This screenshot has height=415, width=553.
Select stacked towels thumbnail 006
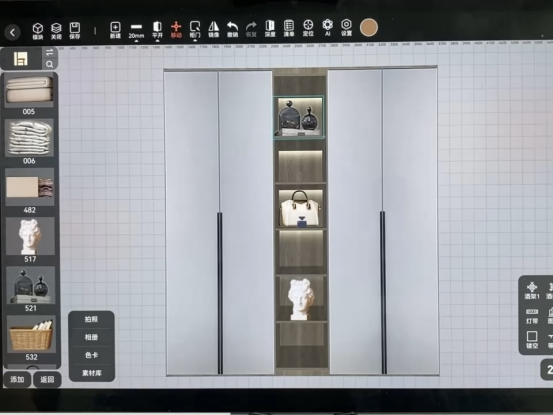[x=29, y=138]
